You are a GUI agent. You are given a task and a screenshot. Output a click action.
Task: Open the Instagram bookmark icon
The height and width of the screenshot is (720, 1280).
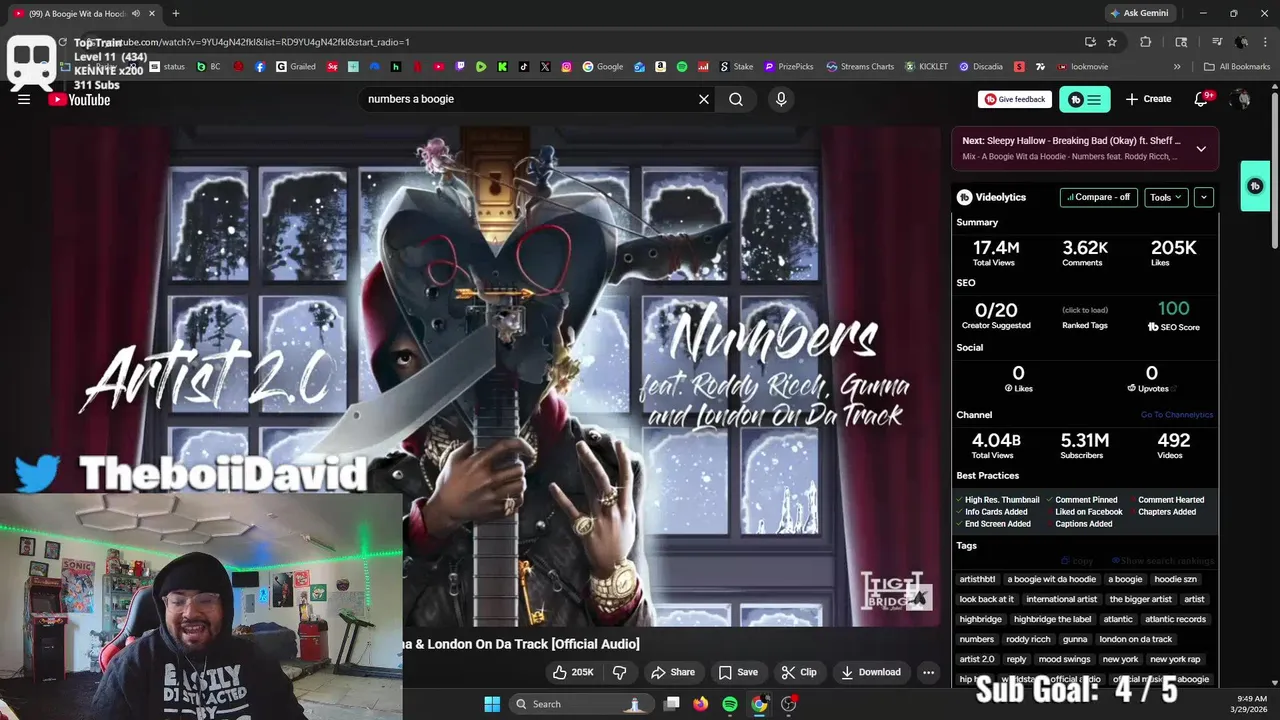(566, 67)
